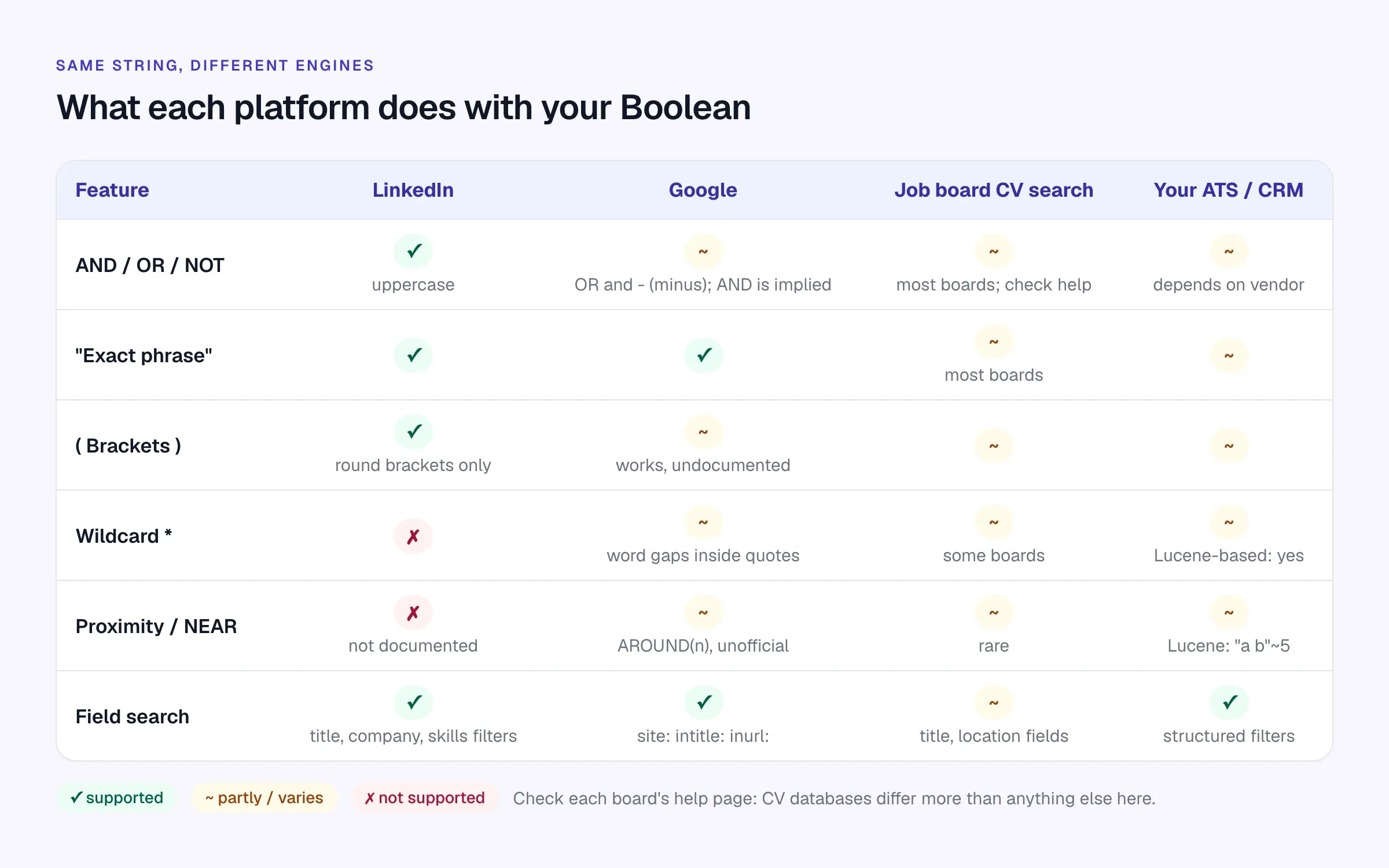The image size is (1389, 868).
Task: Click 'works, undocumented' text
Action: coord(703,465)
